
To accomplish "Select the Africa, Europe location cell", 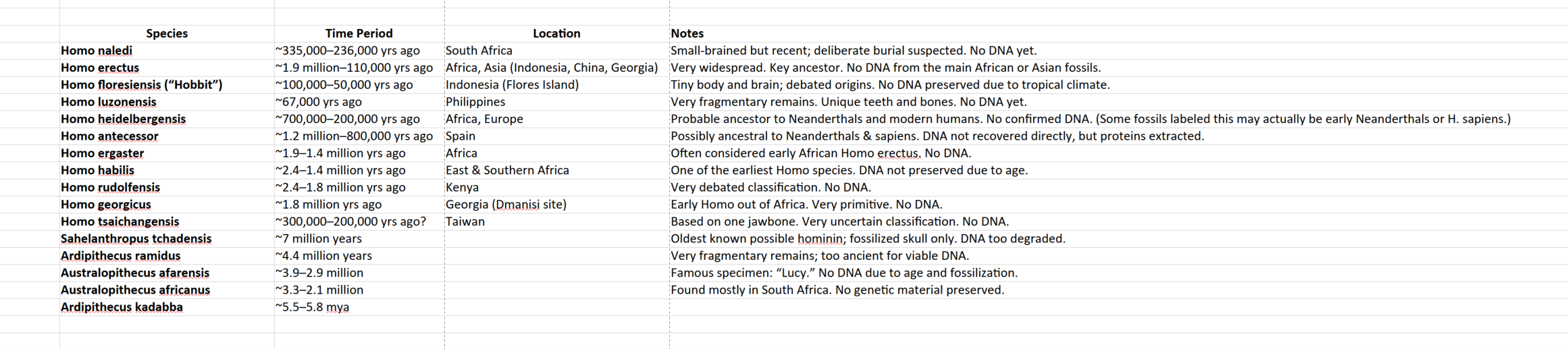I will pos(556,119).
